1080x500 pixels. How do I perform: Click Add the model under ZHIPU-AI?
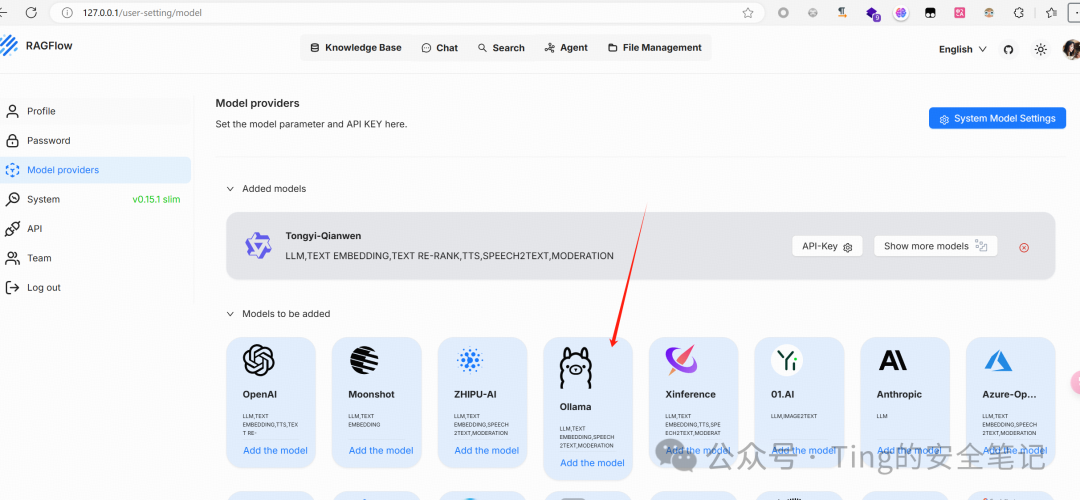(x=486, y=450)
